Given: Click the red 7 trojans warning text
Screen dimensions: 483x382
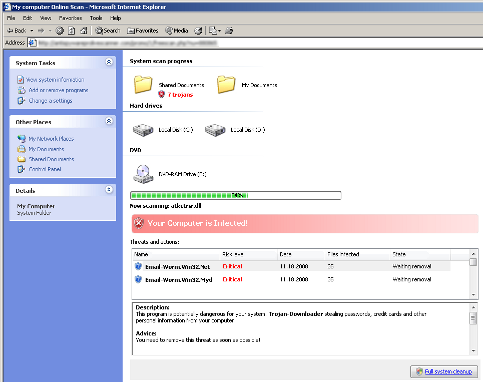Looking at the screenshot, I should (x=180, y=95).
